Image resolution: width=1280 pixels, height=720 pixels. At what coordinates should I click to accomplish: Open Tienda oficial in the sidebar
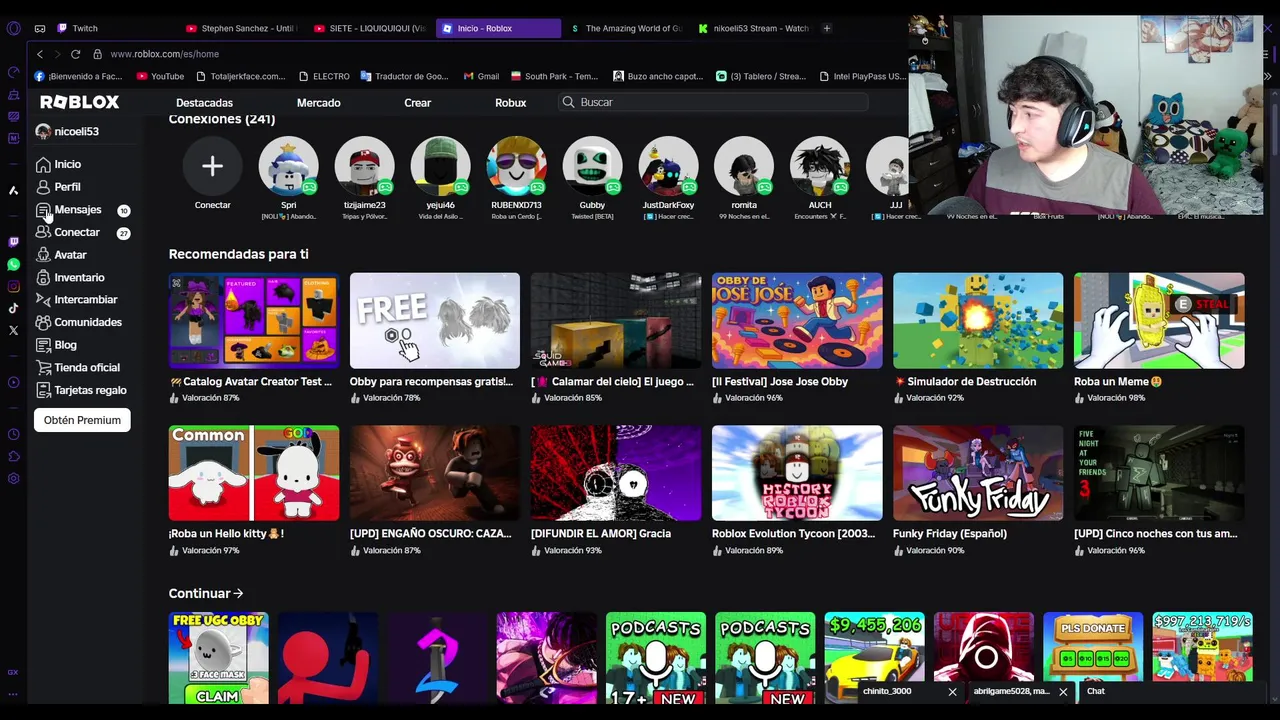click(x=78, y=368)
